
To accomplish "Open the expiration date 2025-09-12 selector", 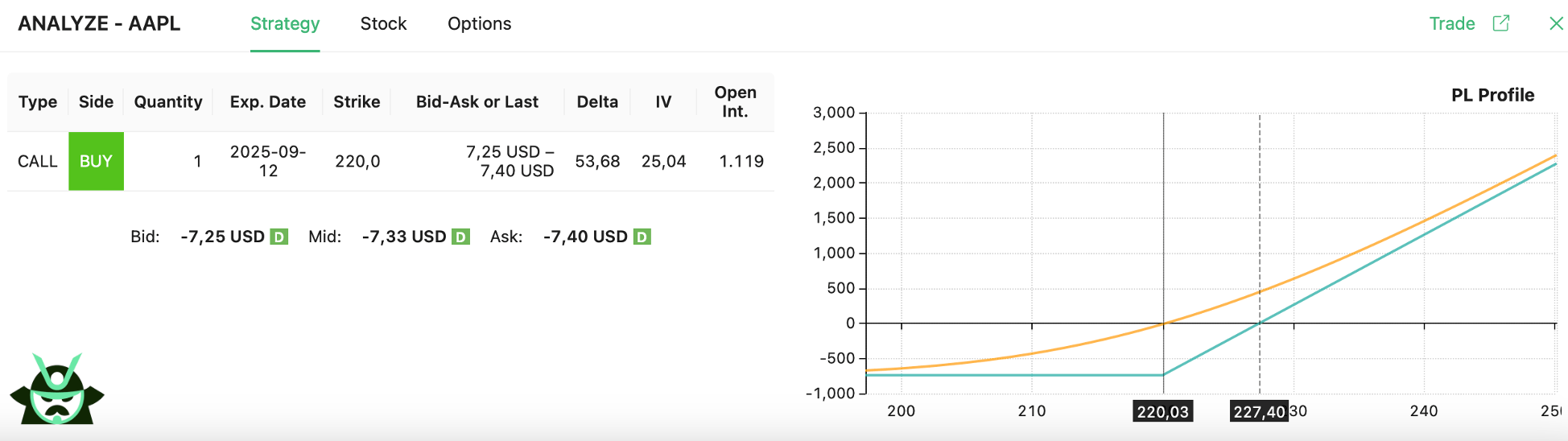I will [267, 161].
